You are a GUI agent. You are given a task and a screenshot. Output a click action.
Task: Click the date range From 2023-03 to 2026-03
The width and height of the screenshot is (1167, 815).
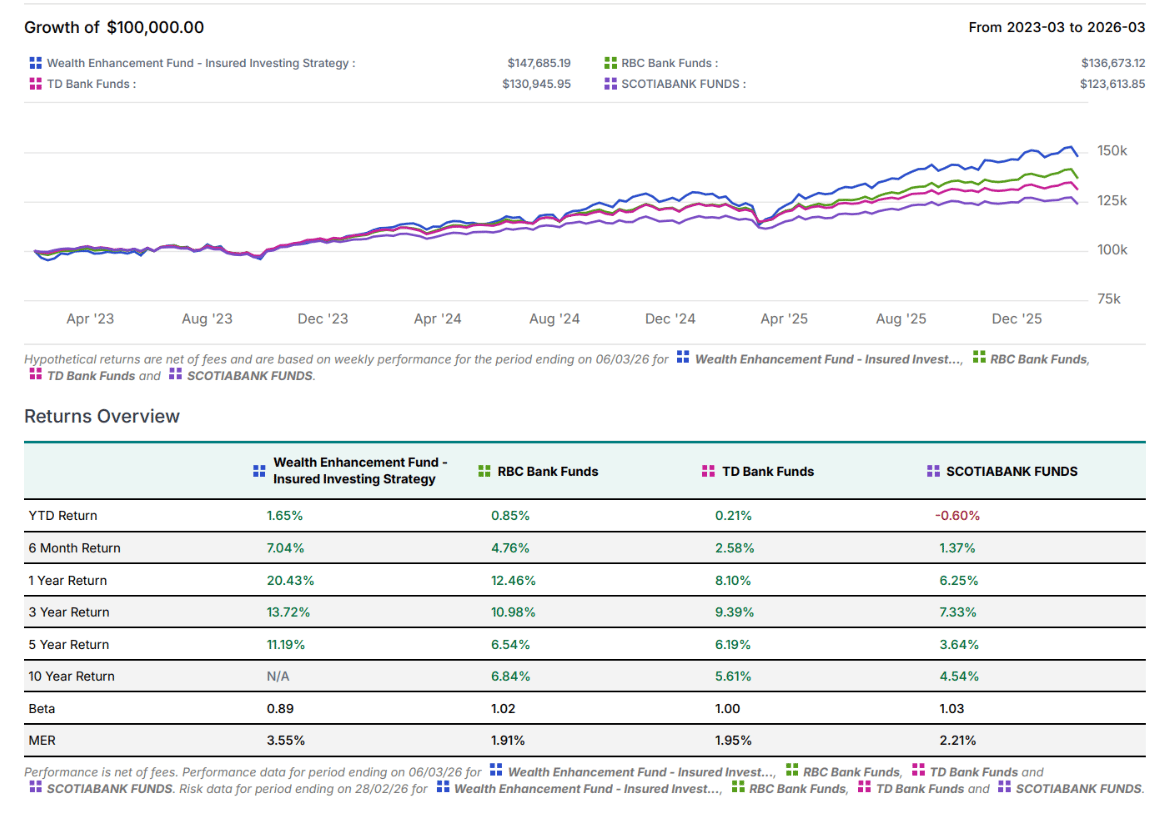click(x=1056, y=27)
